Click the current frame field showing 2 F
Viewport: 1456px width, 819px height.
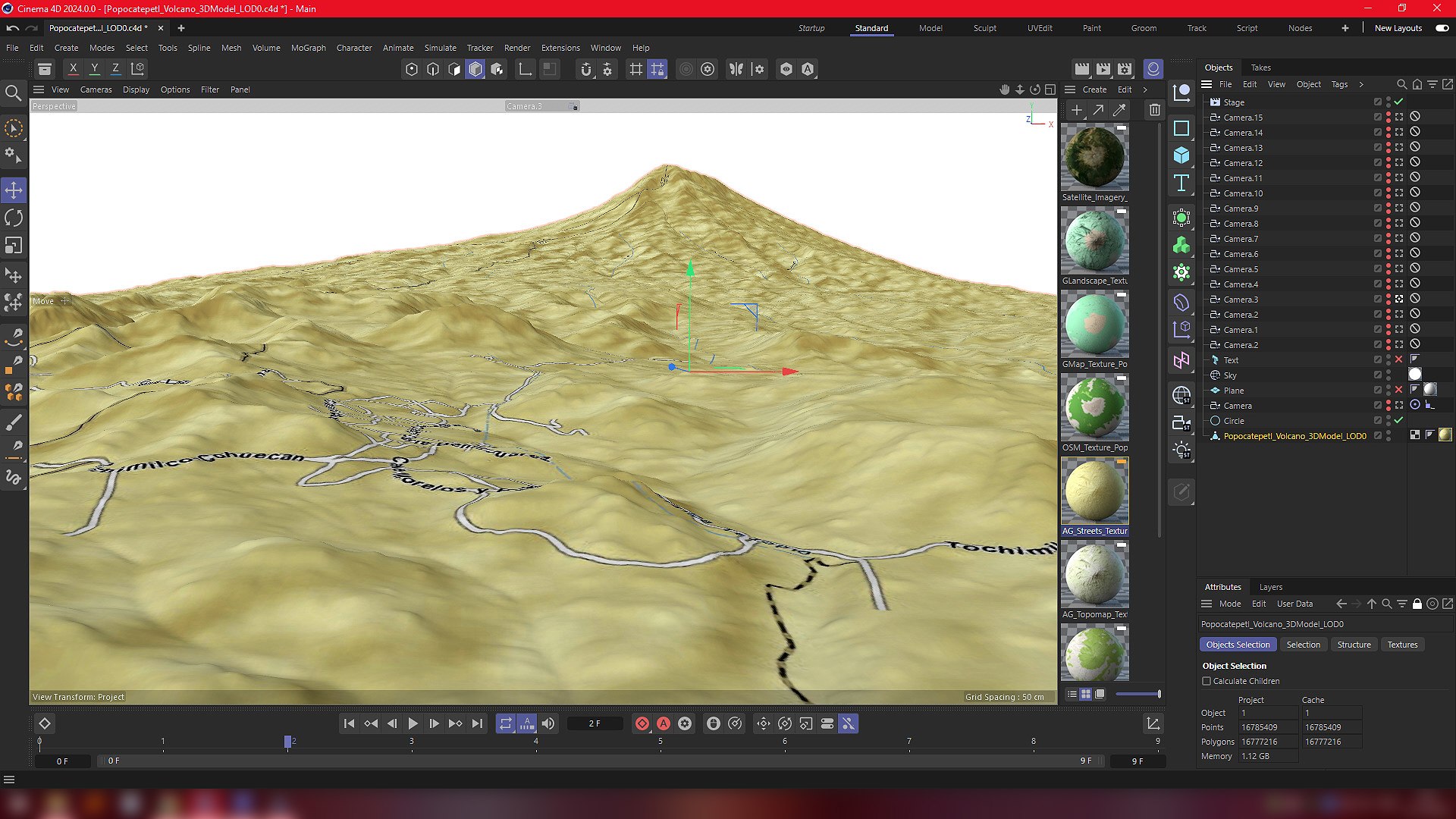click(595, 724)
